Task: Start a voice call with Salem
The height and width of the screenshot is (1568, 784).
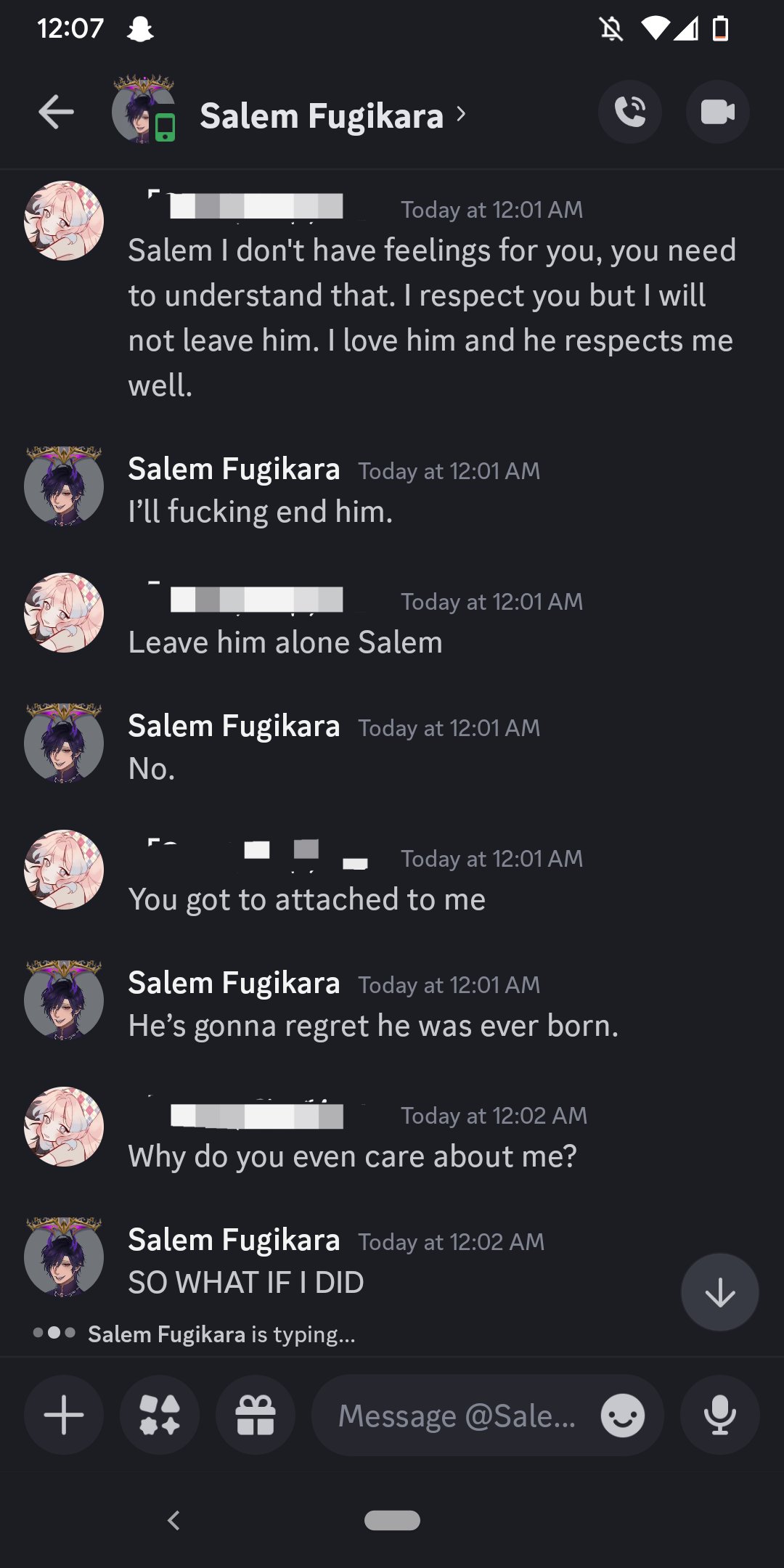Action: (x=629, y=113)
